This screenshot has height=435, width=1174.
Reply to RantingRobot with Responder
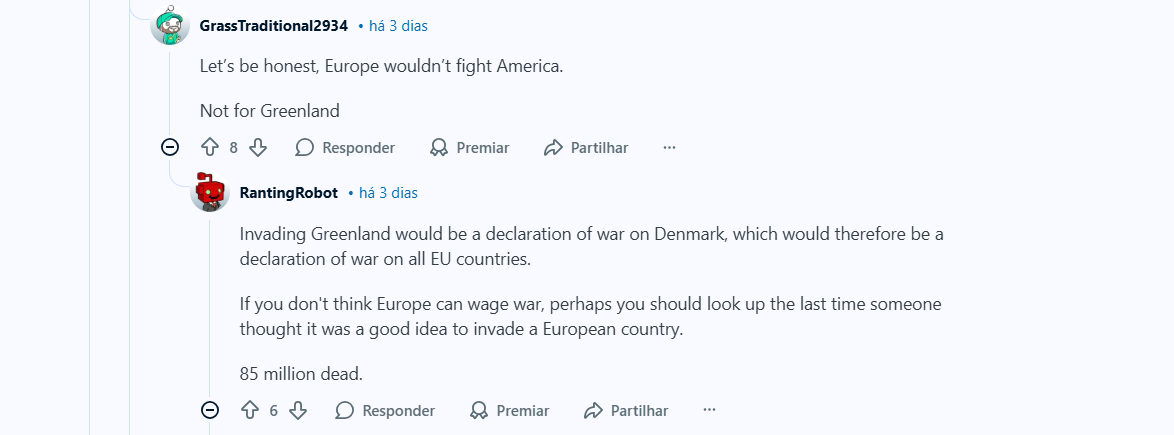pyautogui.click(x=386, y=410)
